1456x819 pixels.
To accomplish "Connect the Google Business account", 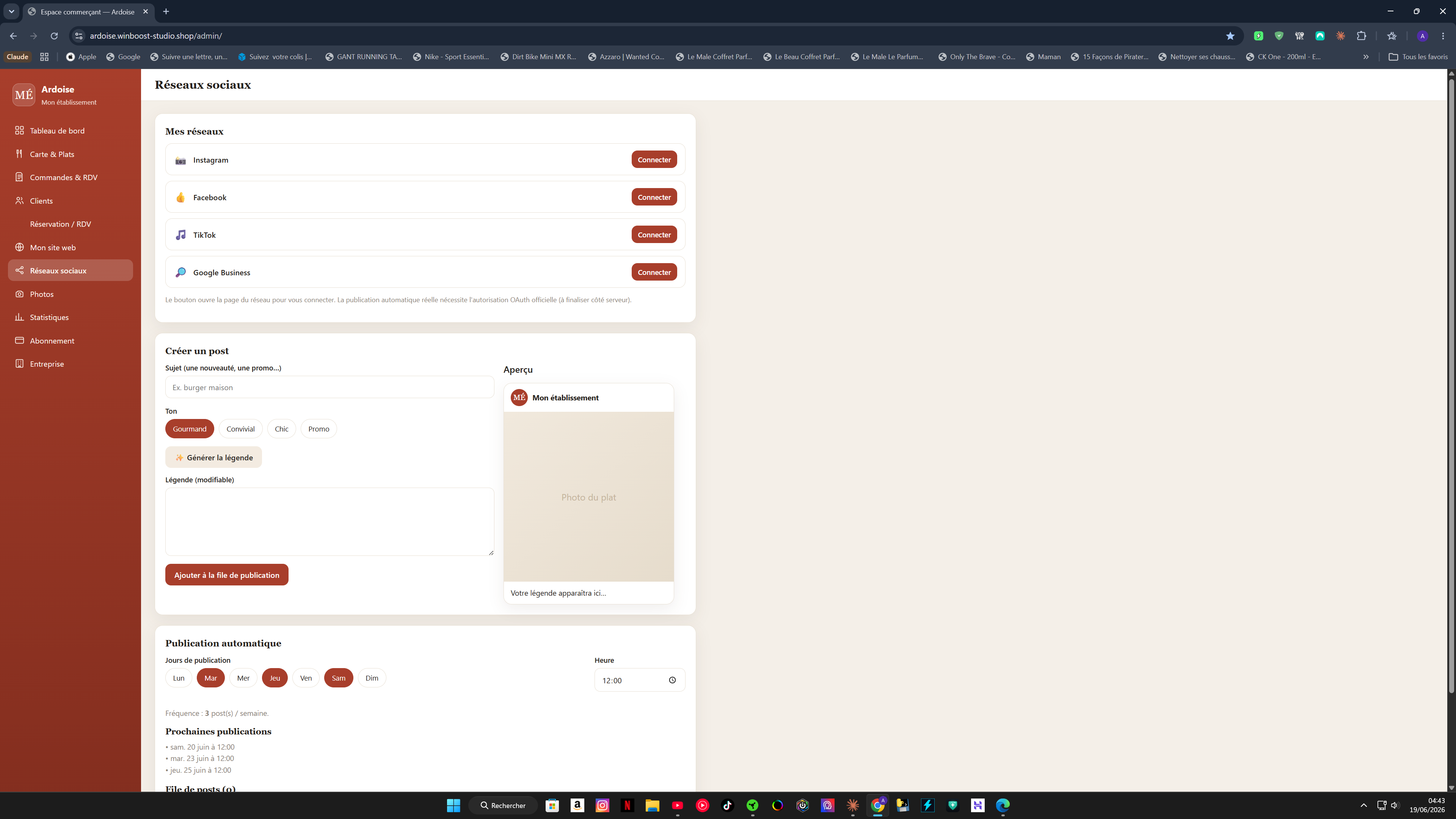I will click(x=654, y=272).
